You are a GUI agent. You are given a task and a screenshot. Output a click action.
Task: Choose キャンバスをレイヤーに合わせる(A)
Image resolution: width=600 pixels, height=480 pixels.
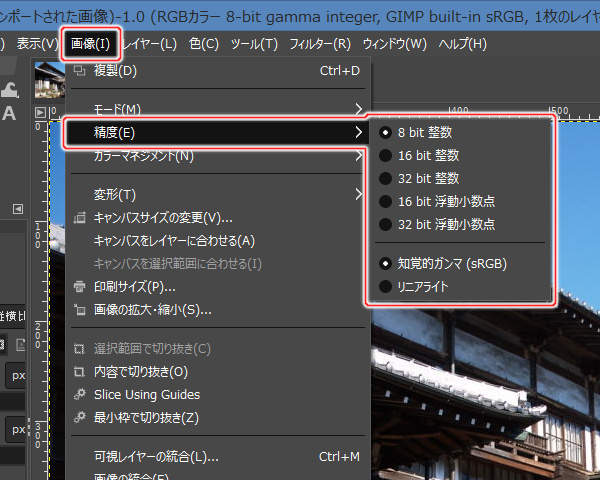[x=217, y=241]
